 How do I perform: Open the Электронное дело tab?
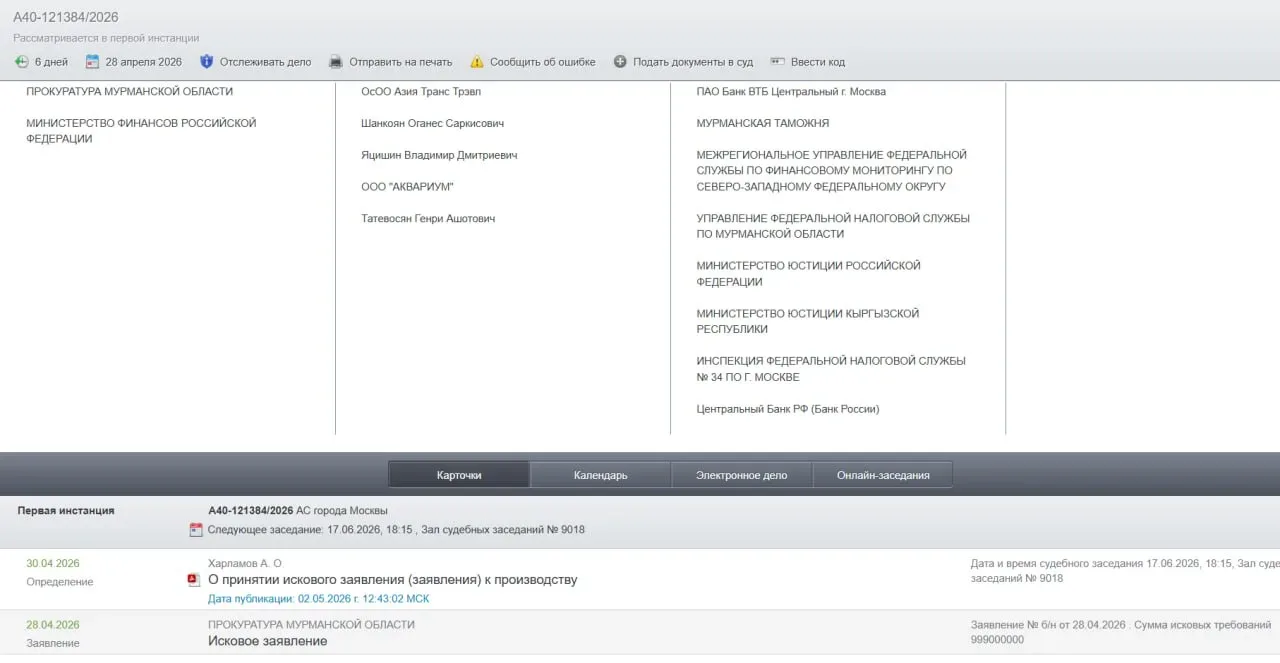point(742,475)
